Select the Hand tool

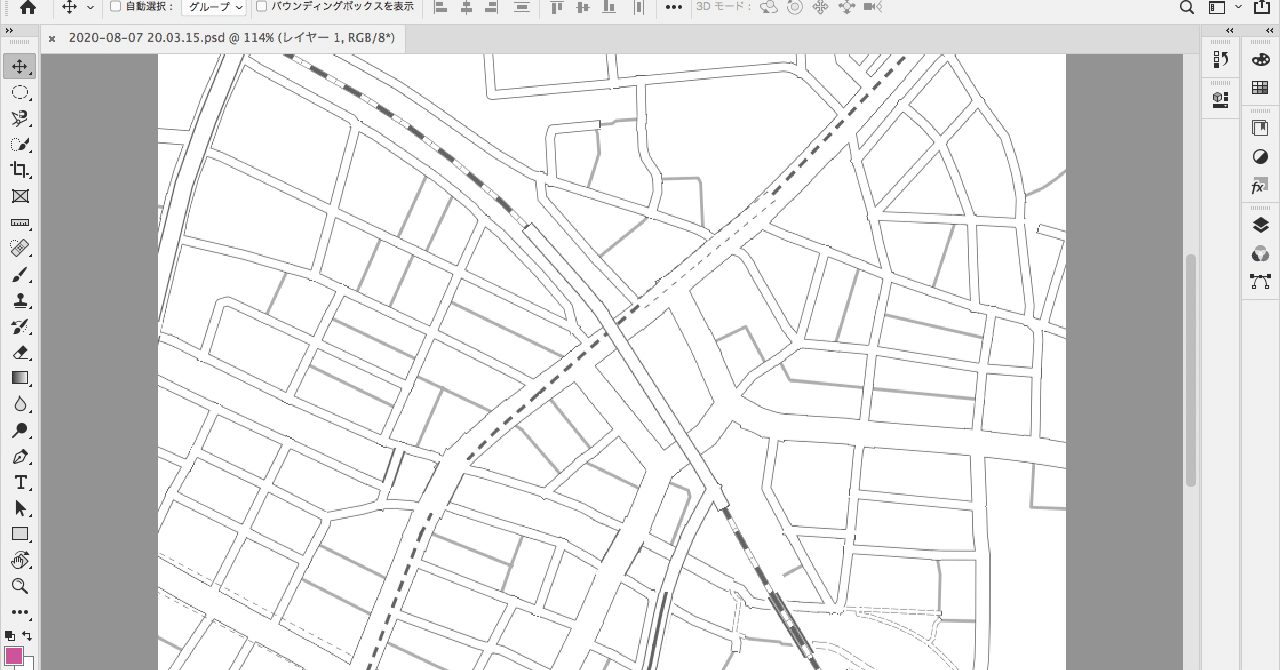click(19, 560)
